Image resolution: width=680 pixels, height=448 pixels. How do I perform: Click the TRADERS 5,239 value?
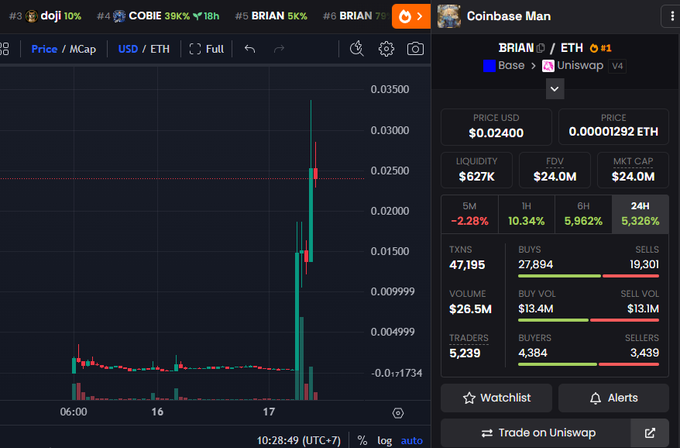(465, 353)
